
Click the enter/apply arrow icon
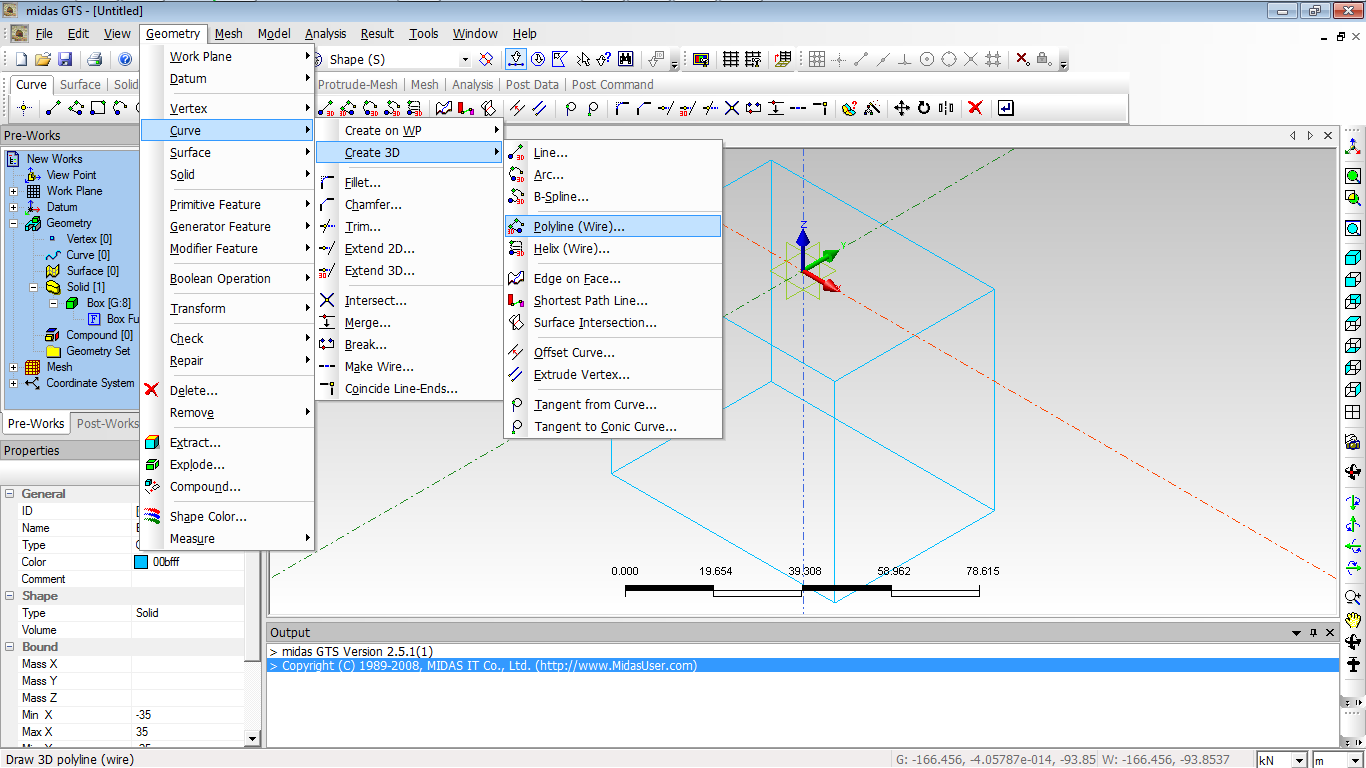(x=1006, y=108)
